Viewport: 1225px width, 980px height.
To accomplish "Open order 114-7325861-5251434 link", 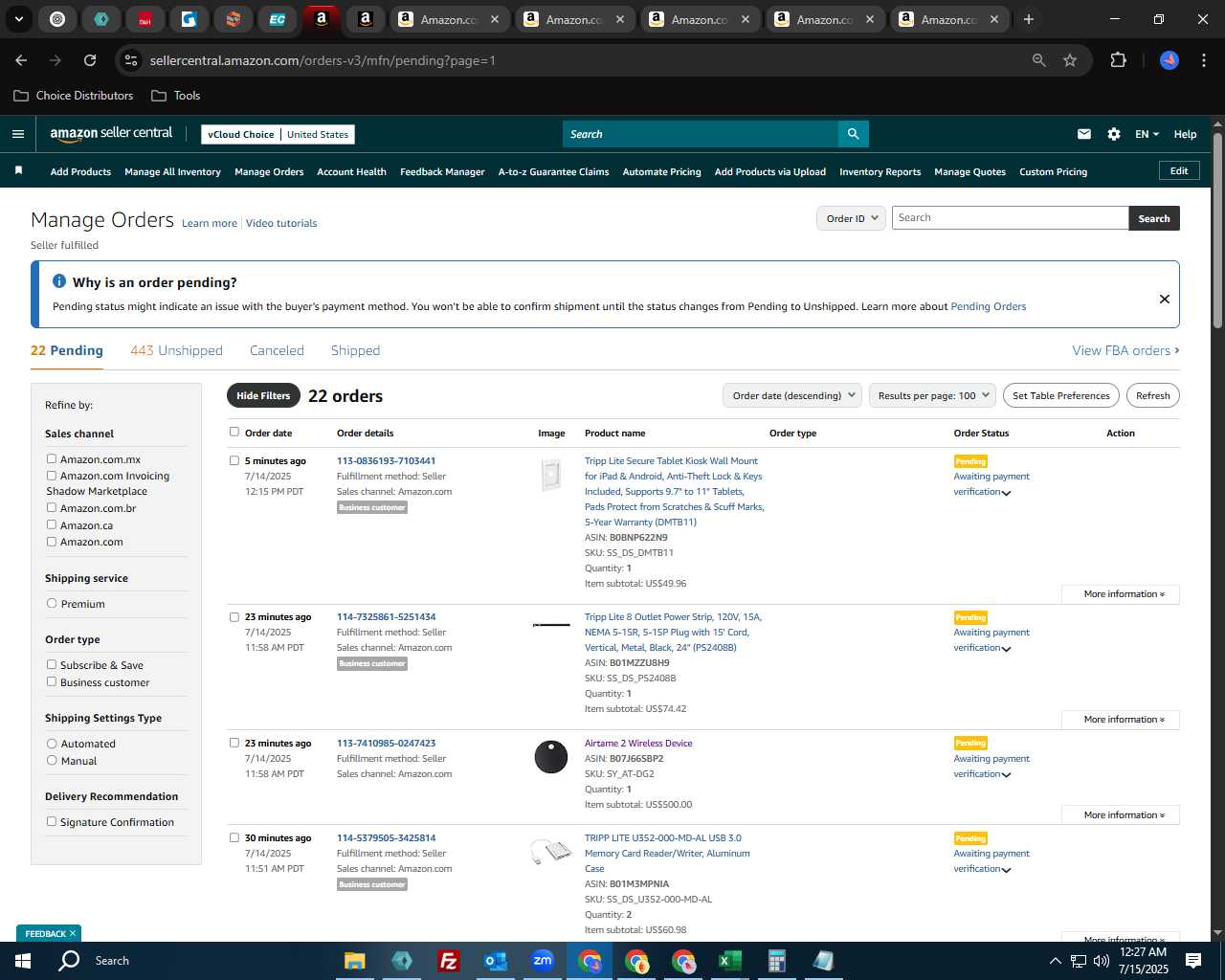I will pos(386,616).
